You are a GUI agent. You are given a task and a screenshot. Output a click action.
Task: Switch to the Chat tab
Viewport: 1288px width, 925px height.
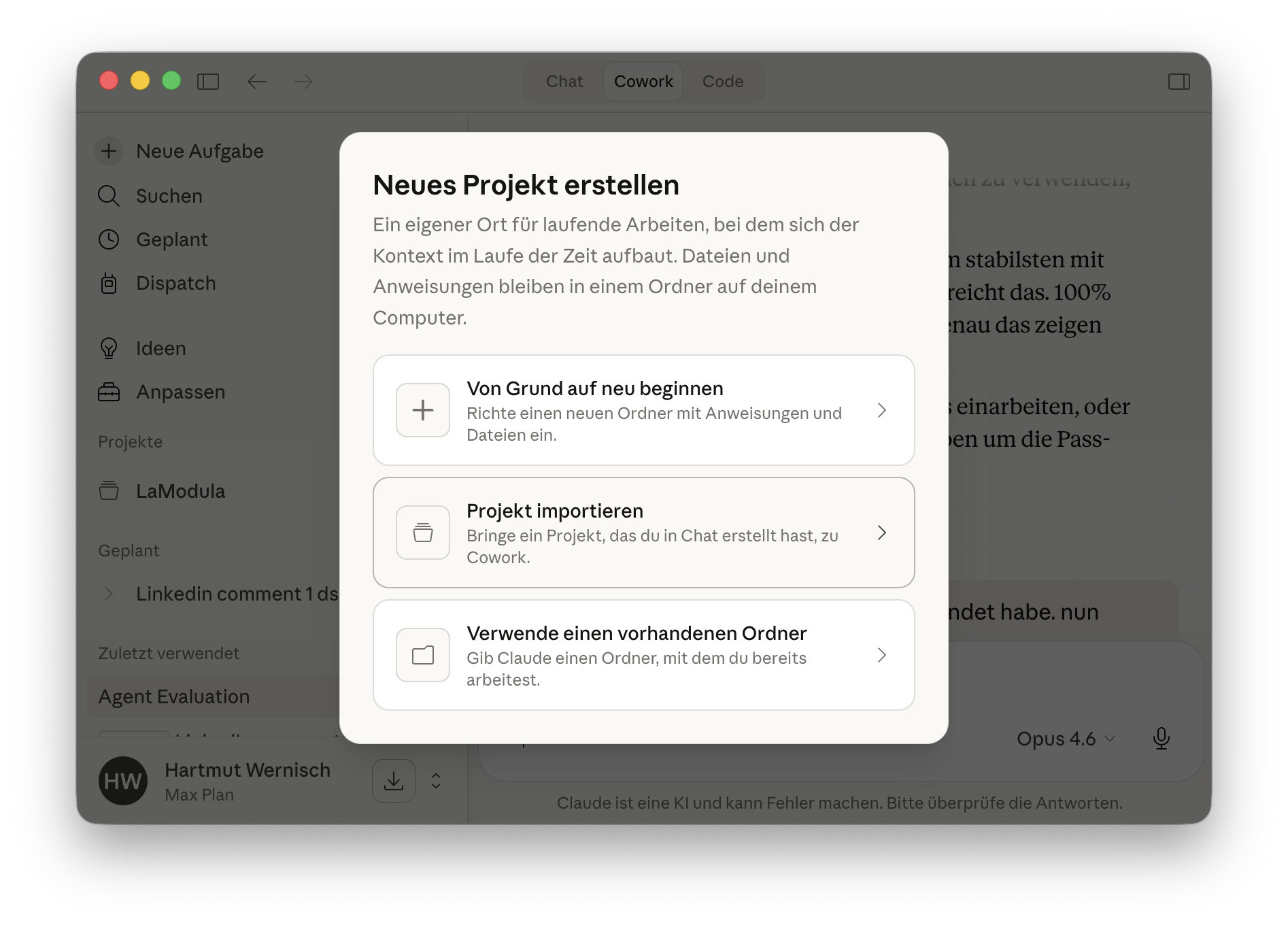click(564, 81)
